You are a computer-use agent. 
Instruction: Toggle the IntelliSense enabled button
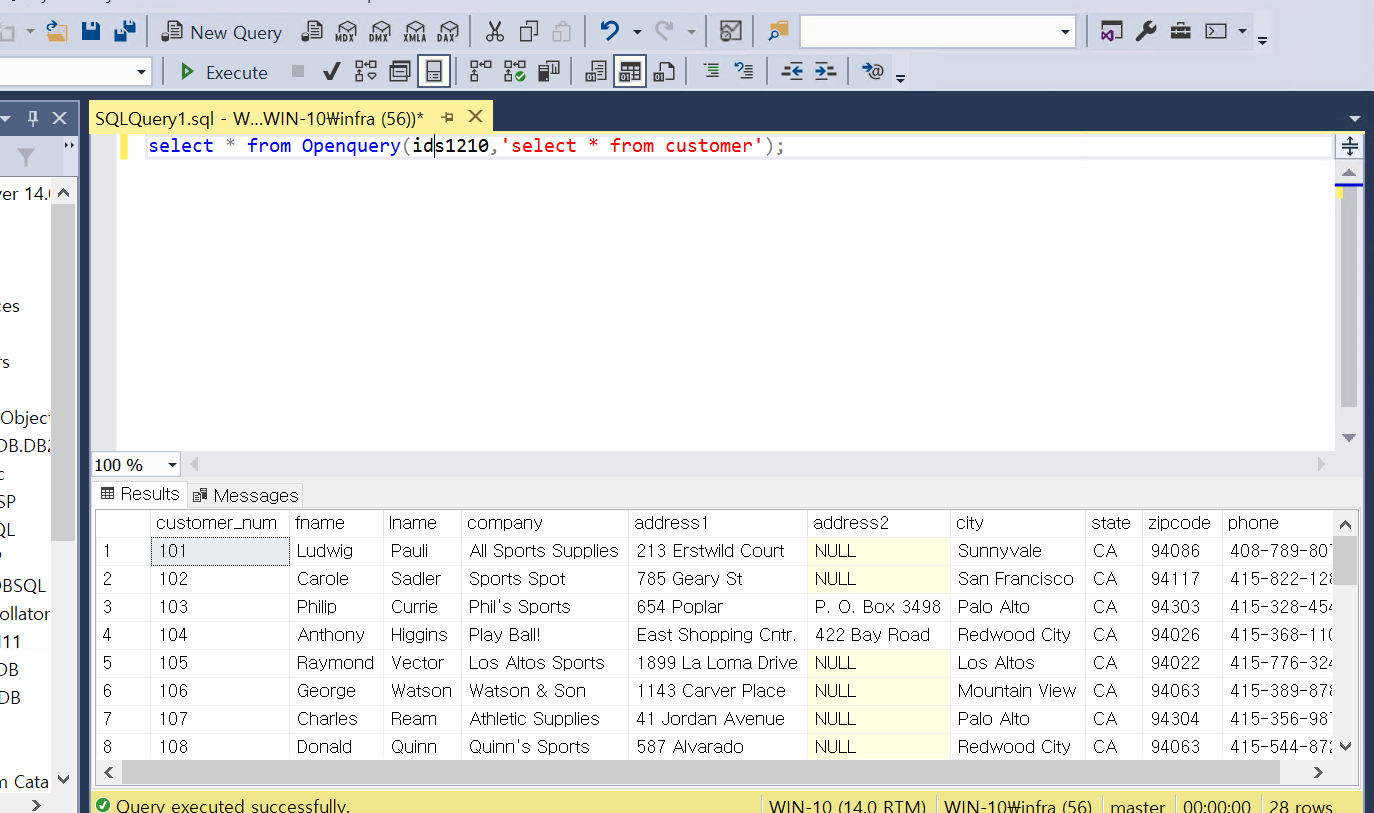coord(433,72)
